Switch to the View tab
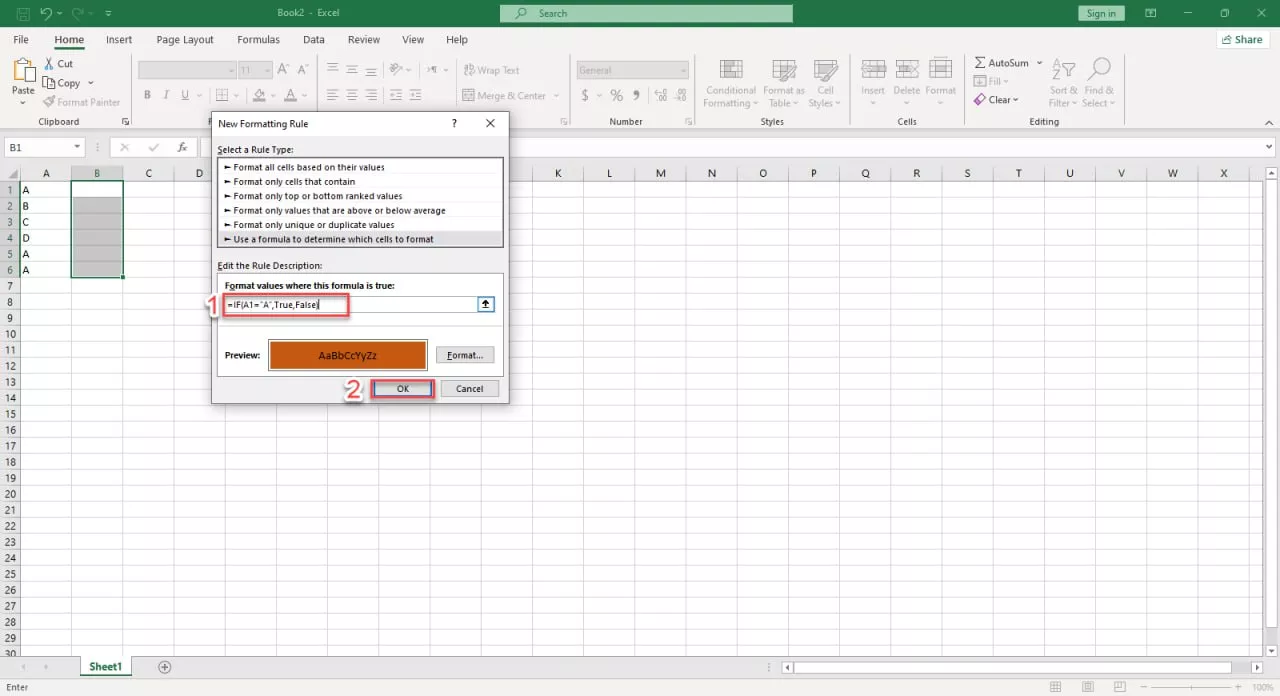 pos(413,40)
